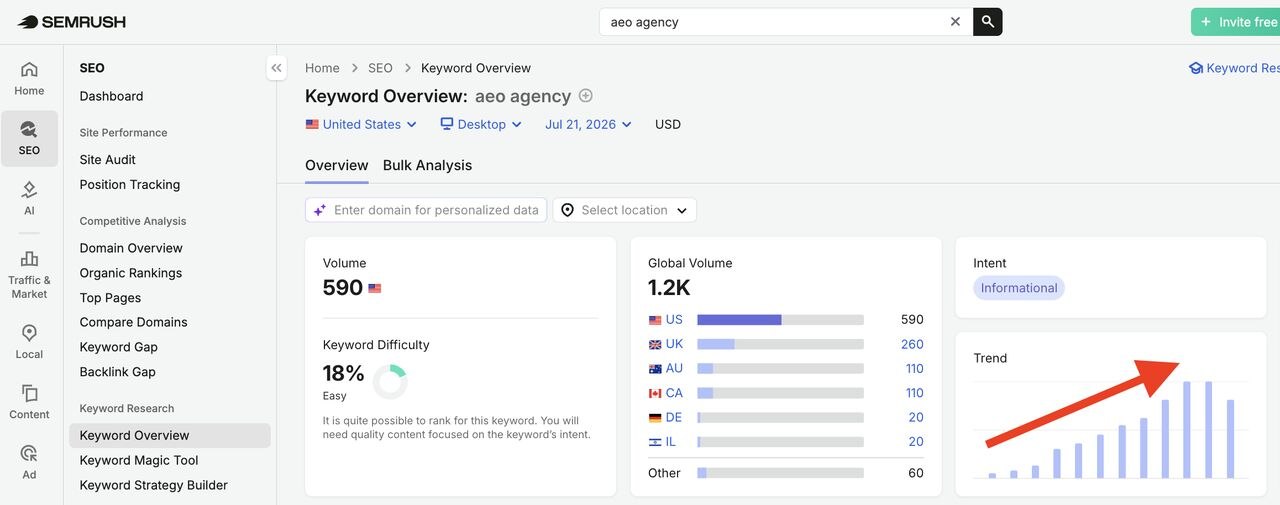Screen dimensions: 1280x505
Task: Open the Jul 21, 2026 date dropdown
Action: [x=588, y=124]
